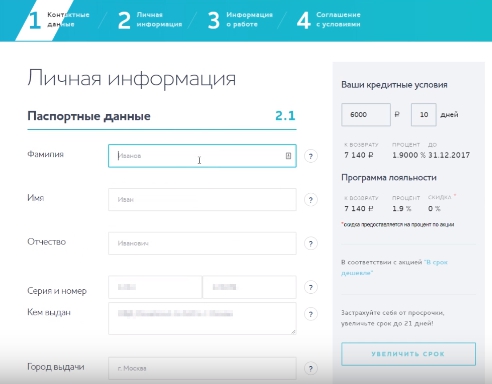Image resolution: width=492 pixels, height=384 pixels.
Task: Focus the passport number field
Action: pos(249,287)
